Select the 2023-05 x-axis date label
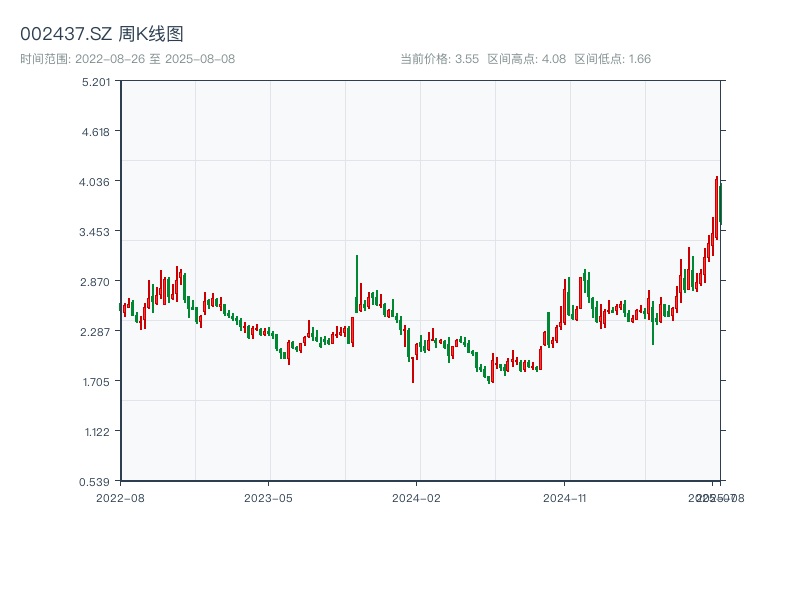This screenshot has width=800, height=600. 268,497
